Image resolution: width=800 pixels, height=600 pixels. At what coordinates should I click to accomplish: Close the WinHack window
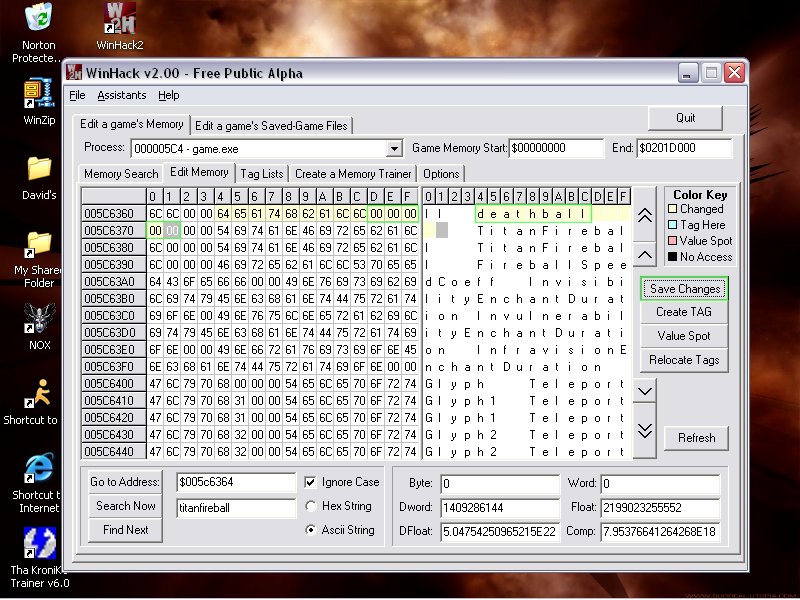[x=735, y=72]
